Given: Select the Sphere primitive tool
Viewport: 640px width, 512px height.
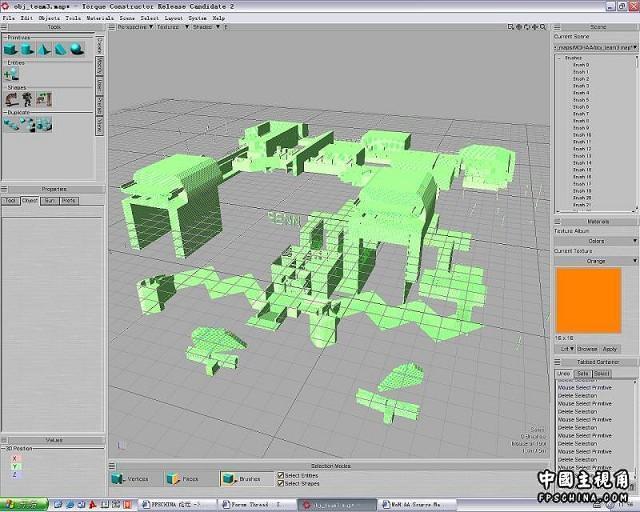Looking at the screenshot, I should click(x=77, y=49).
